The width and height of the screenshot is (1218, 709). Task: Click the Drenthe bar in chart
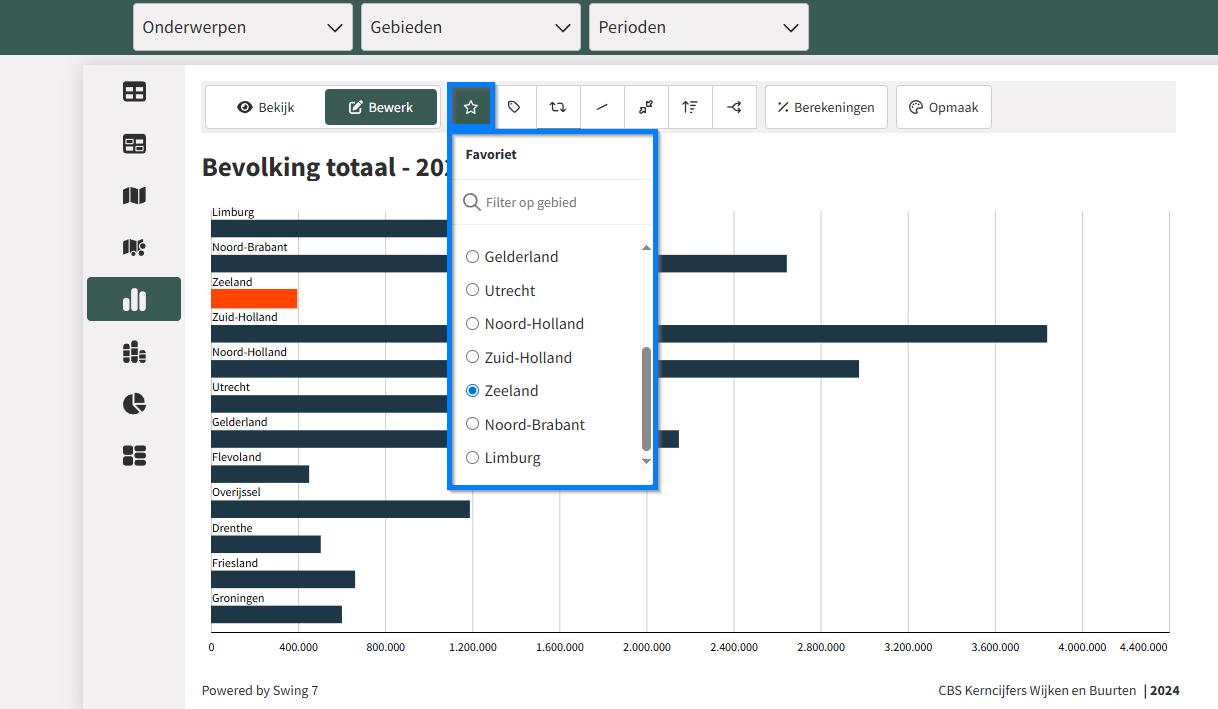266,544
